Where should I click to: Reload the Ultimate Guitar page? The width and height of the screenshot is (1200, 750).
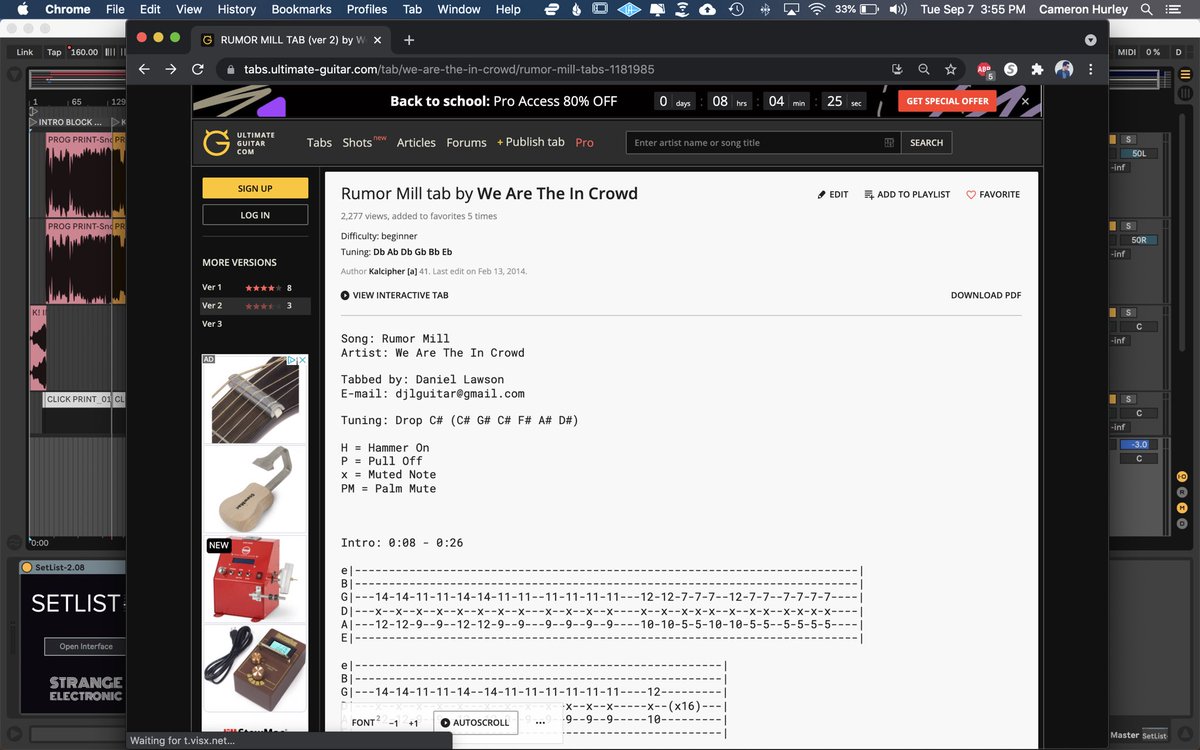pyautogui.click(x=197, y=69)
